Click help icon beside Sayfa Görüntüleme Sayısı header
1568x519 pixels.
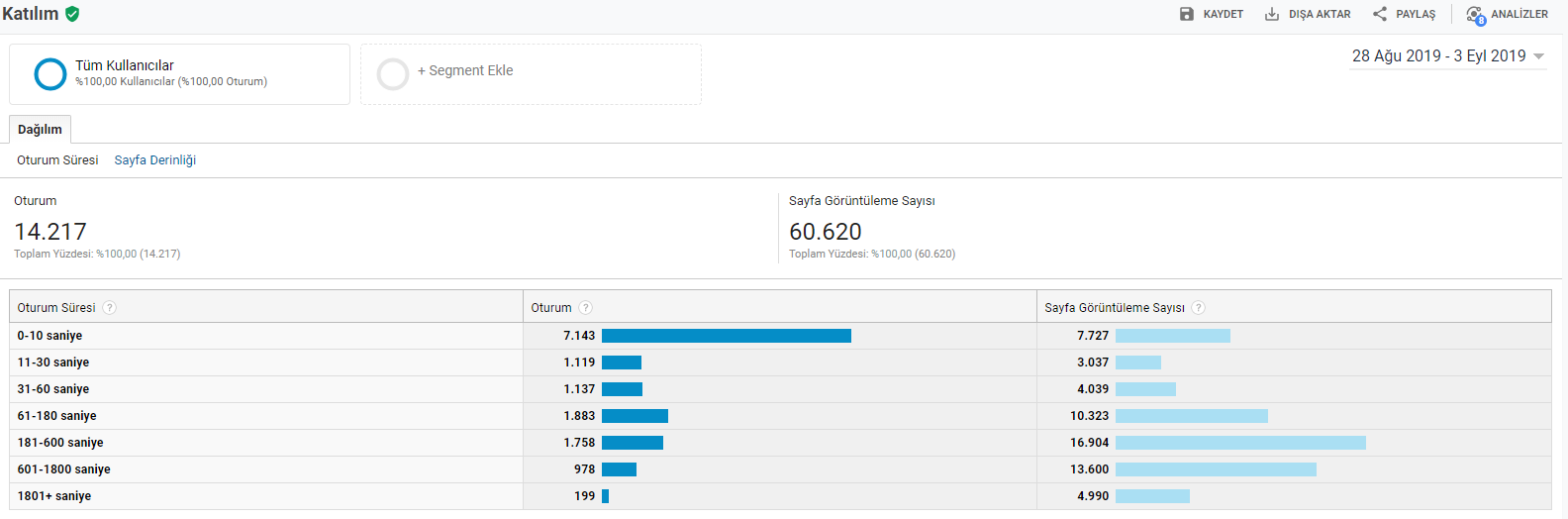point(1199,308)
